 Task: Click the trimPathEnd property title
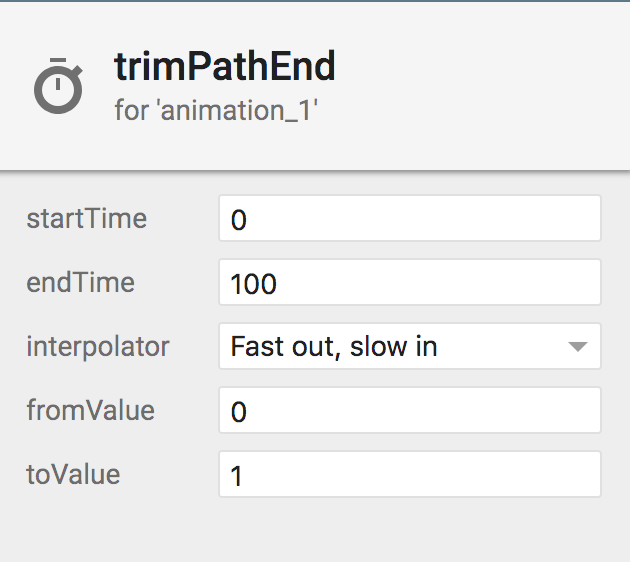tap(225, 66)
